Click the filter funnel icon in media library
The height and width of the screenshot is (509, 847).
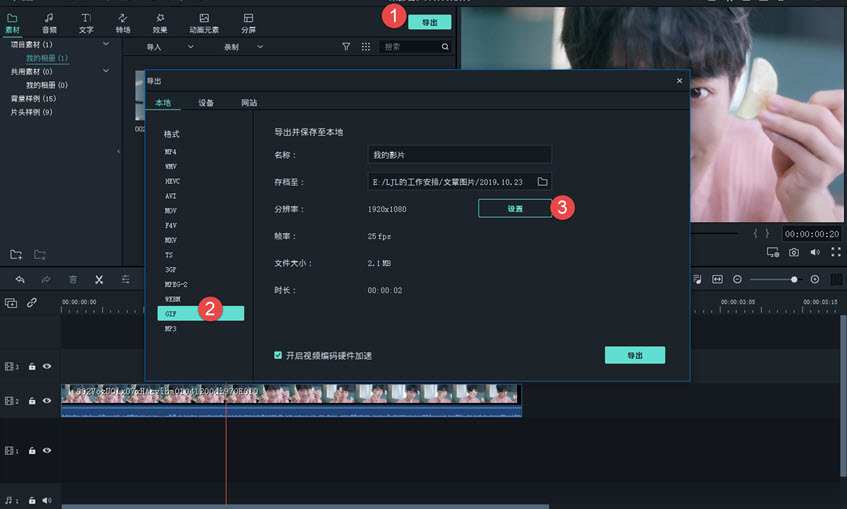(x=346, y=47)
